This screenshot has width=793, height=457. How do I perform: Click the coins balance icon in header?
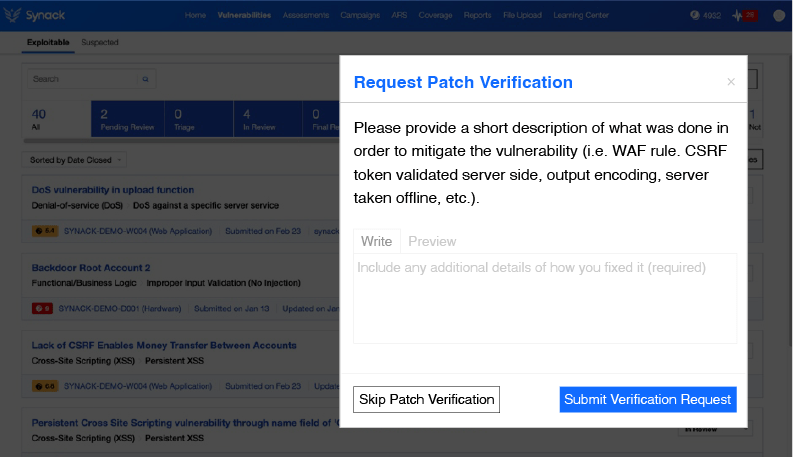[x=695, y=15]
